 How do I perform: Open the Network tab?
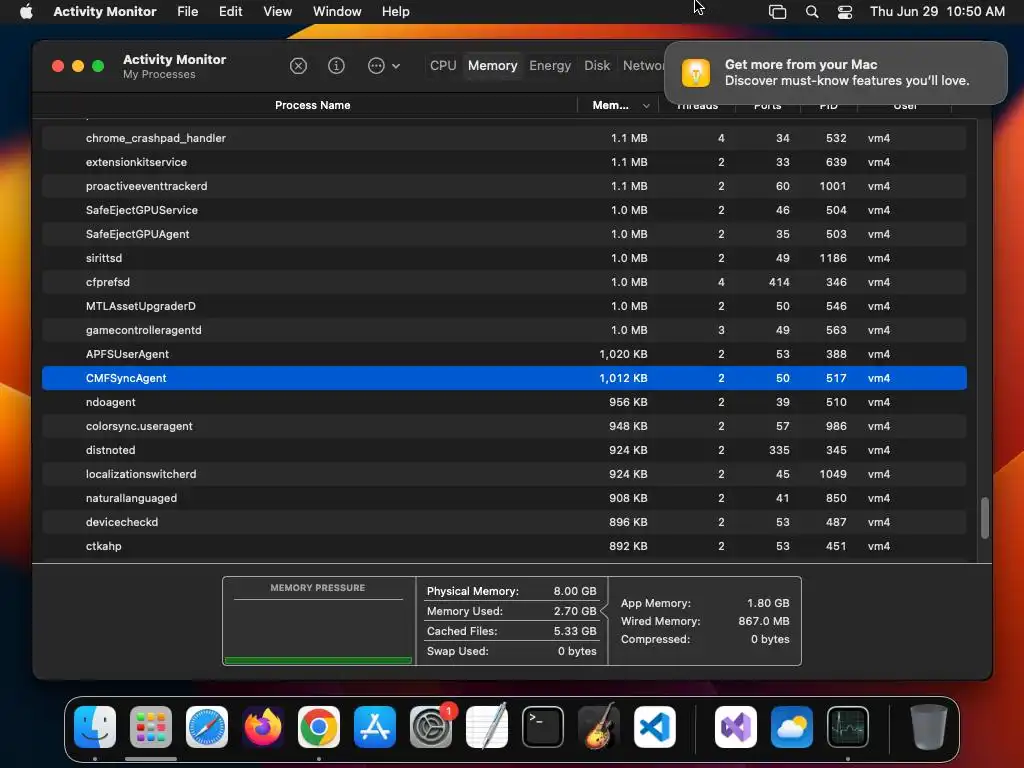coord(643,65)
